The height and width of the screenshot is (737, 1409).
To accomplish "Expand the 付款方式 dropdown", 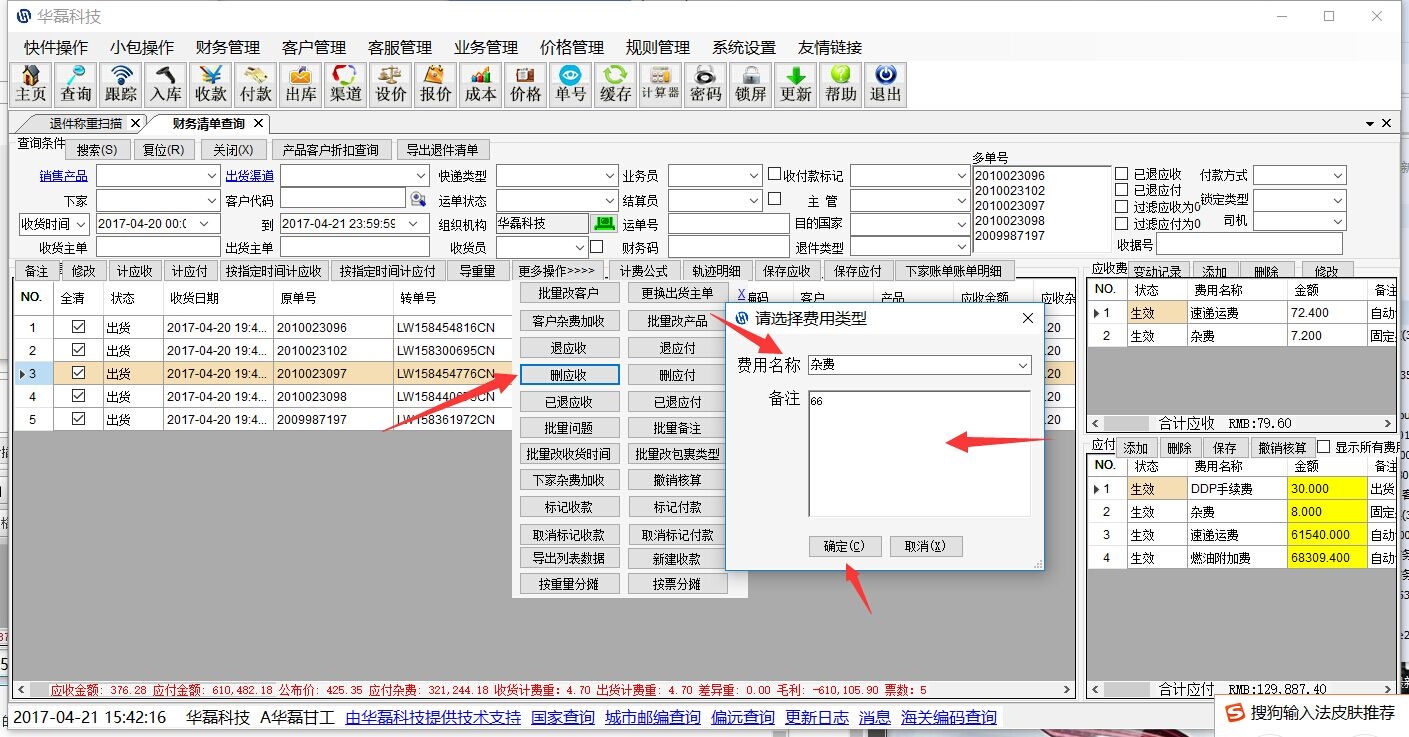I will tap(1338, 176).
